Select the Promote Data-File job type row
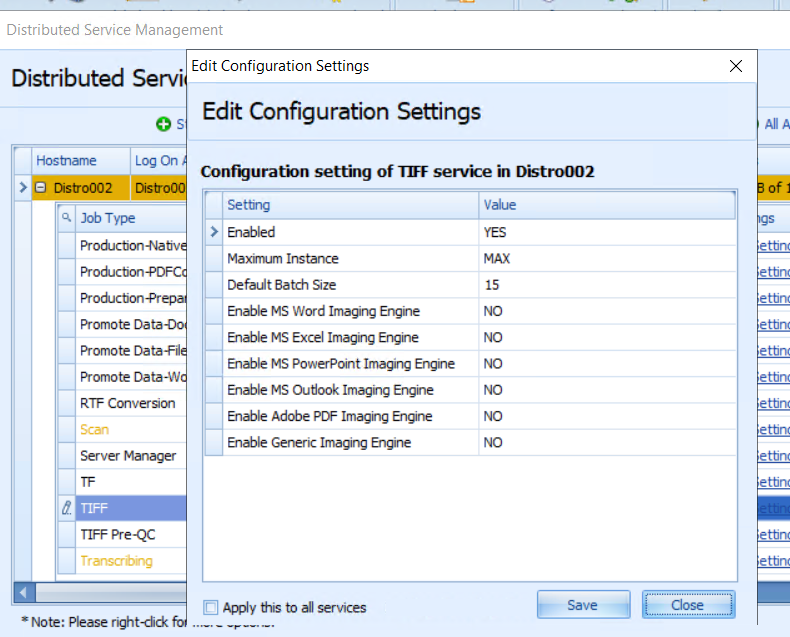Image resolution: width=790 pixels, height=637 pixels. [131, 350]
